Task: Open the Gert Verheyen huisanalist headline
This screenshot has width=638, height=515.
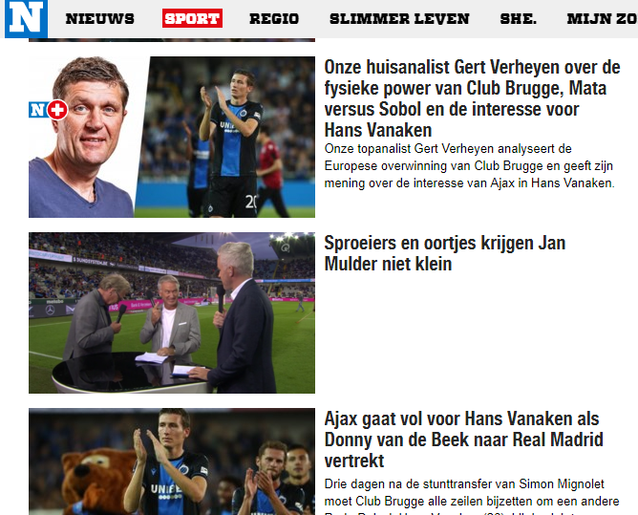Action: coord(472,98)
